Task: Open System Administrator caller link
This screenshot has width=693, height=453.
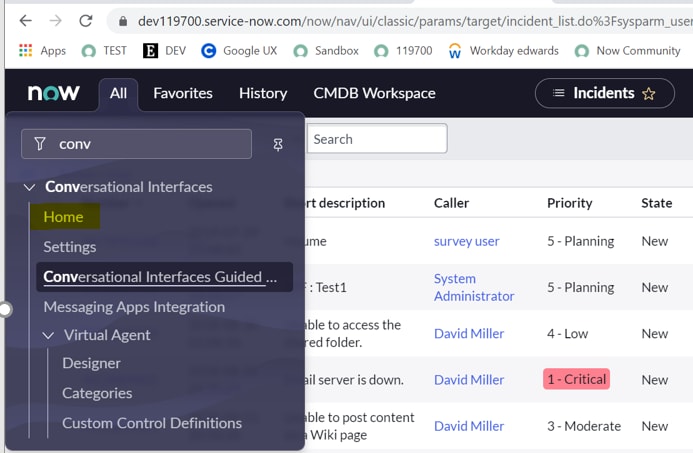Action: point(474,287)
